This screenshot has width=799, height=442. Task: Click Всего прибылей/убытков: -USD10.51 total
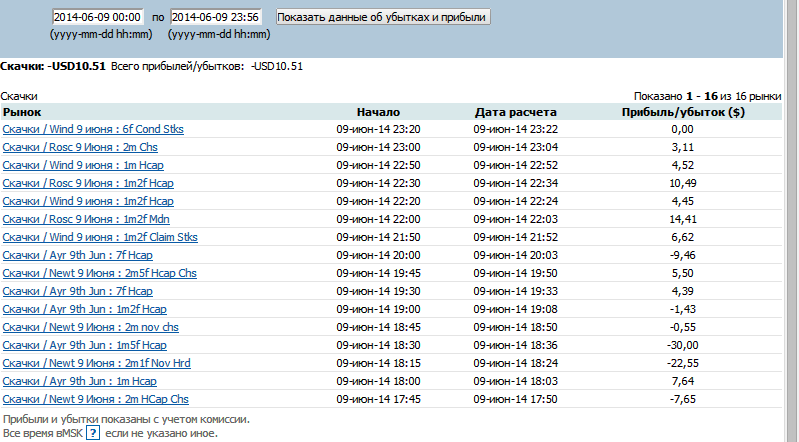207,66
